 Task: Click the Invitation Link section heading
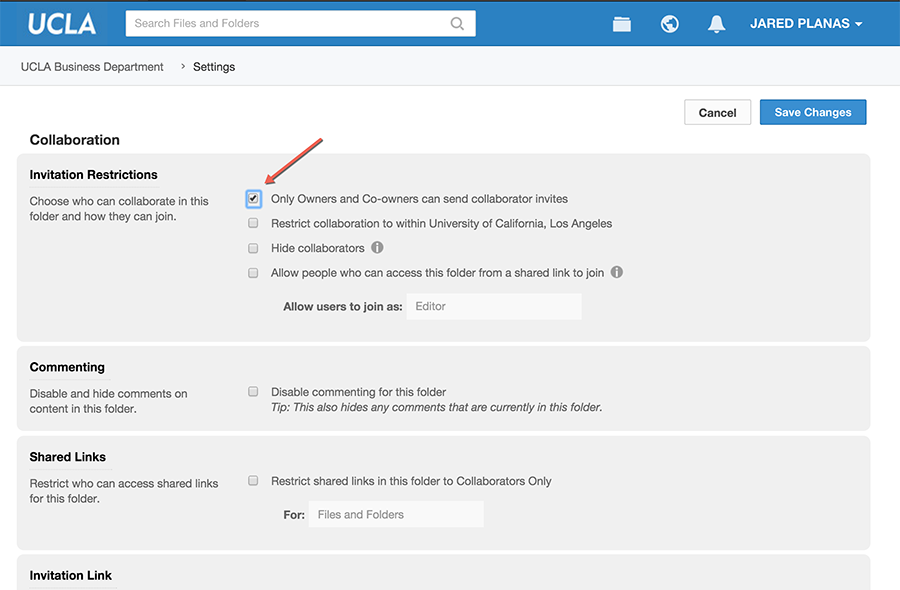(x=71, y=575)
